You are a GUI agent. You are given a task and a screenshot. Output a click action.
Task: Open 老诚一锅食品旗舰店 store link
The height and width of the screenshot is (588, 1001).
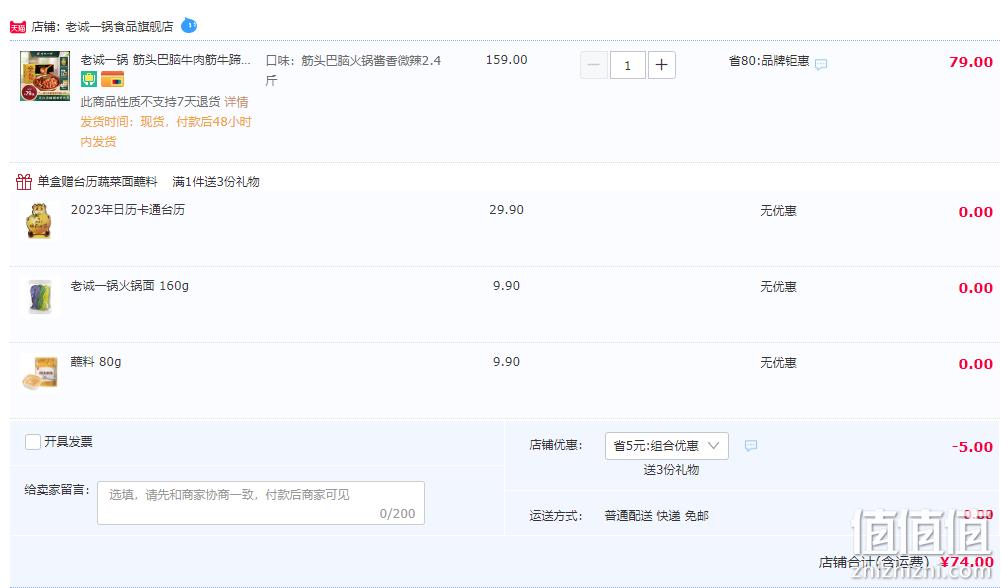119,27
